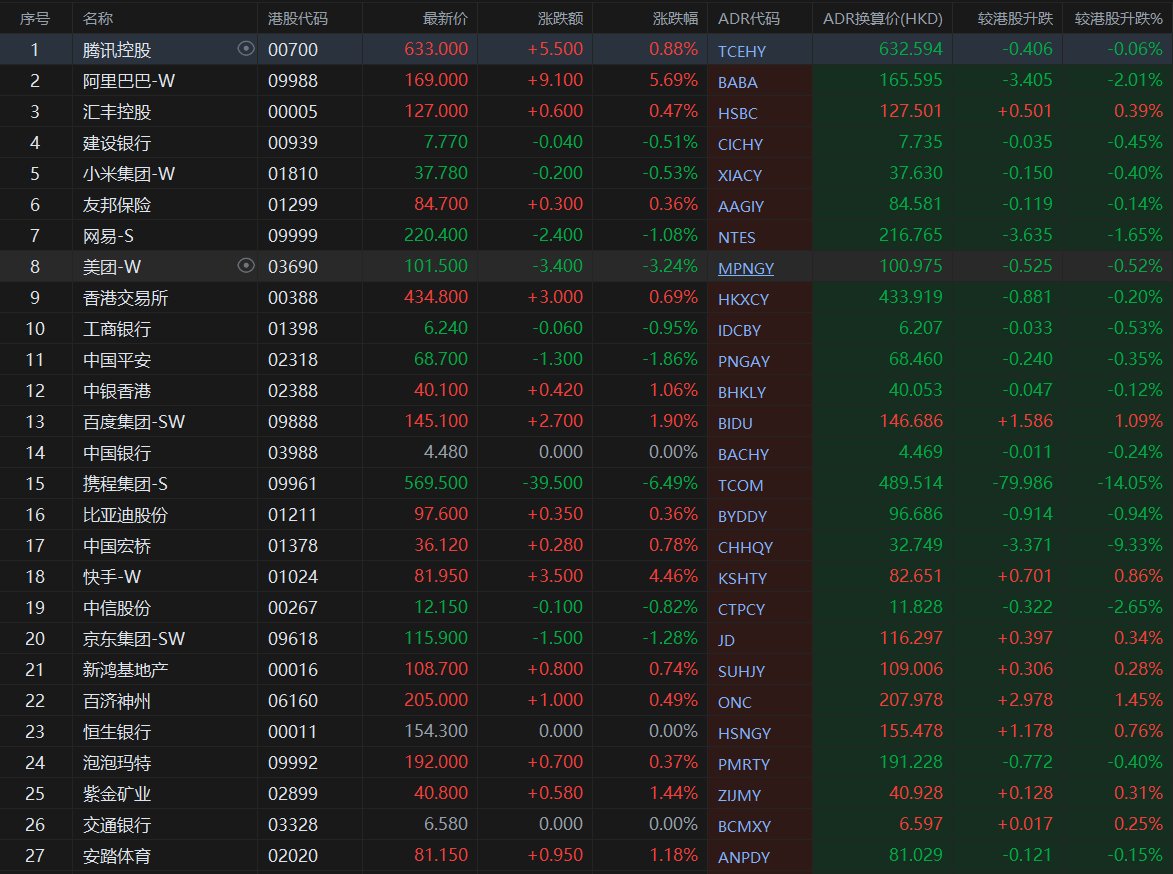Image resolution: width=1173 pixels, height=874 pixels.
Task: Select 安踏体育 in the last row
Action: pyautogui.click(x=117, y=856)
